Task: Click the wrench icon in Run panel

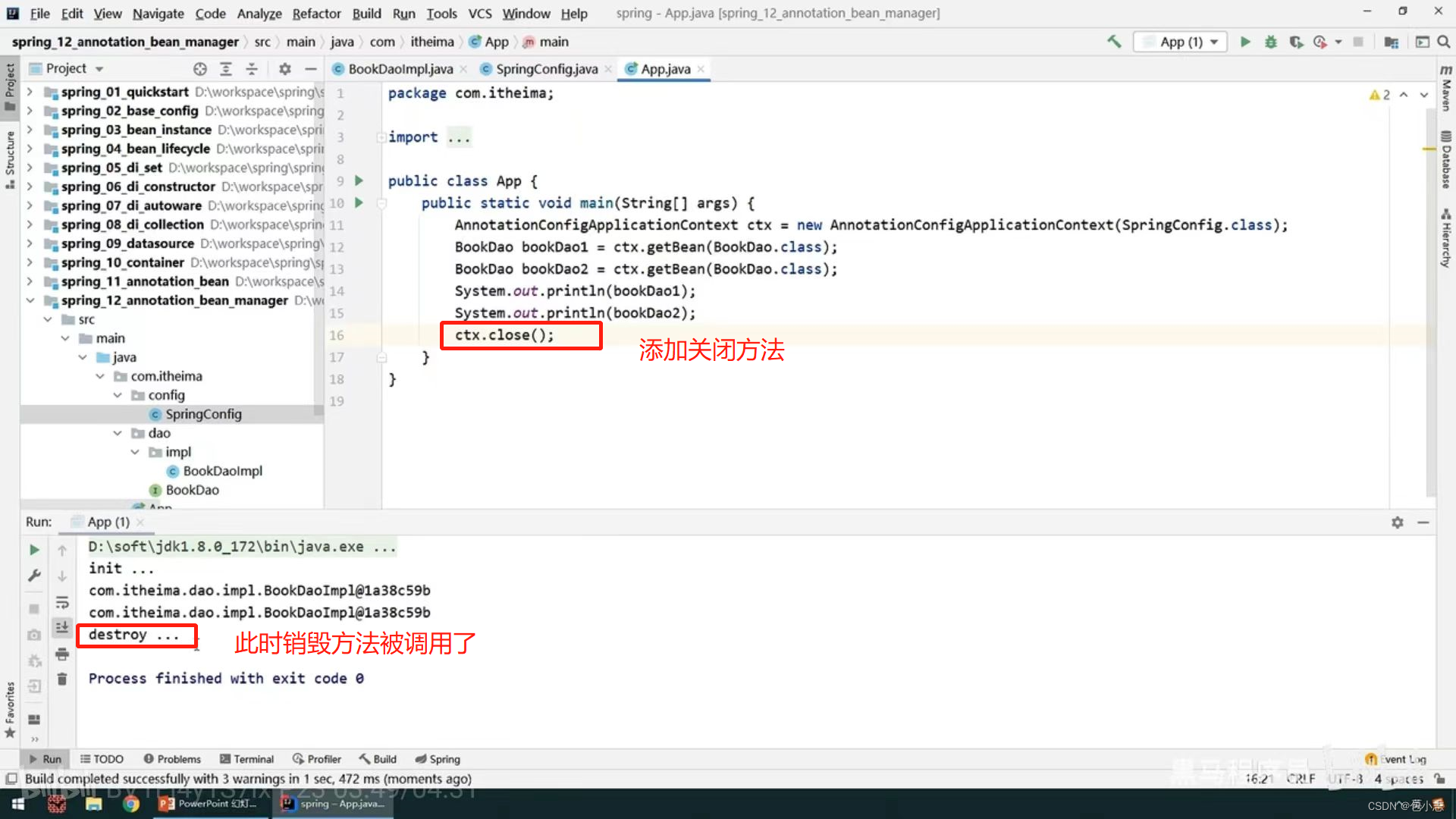Action: (34, 576)
